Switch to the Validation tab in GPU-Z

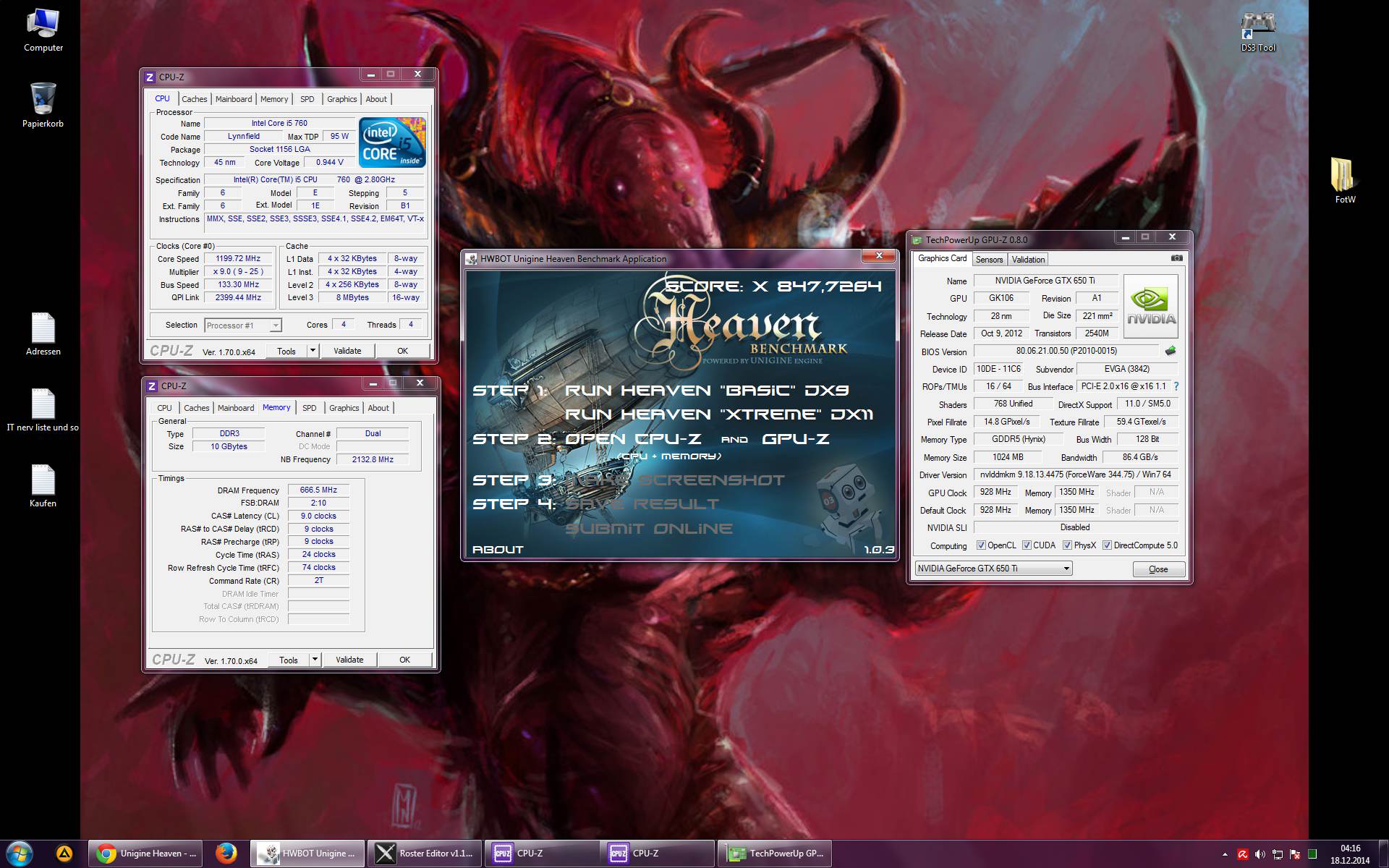tap(1028, 260)
